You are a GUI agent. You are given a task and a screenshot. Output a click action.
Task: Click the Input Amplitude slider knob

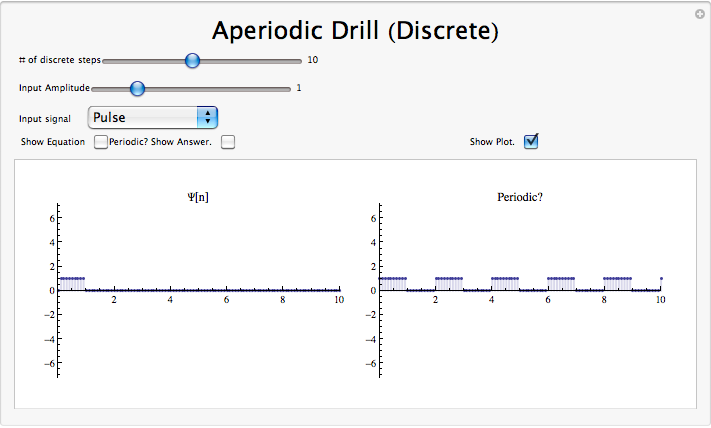(x=138, y=88)
